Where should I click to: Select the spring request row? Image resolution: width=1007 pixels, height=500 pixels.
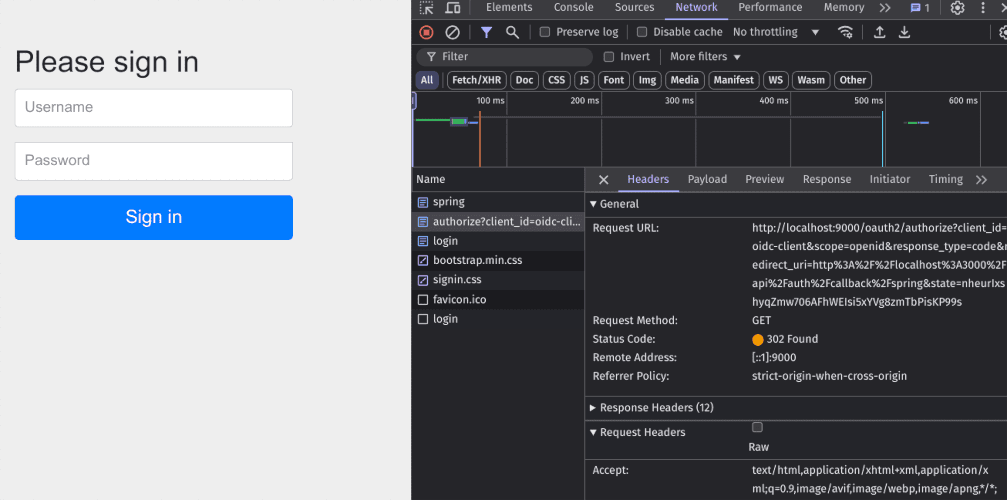[x=498, y=202]
